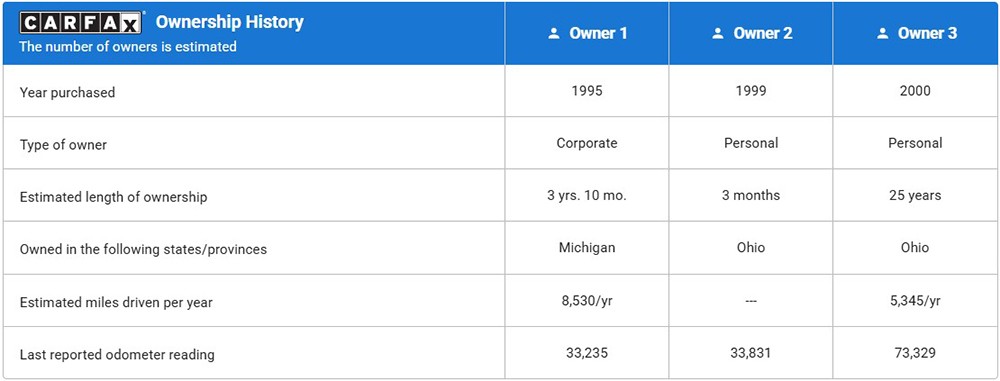
Task: Select Owner 2's 33,831 odometer reading
Action: [751, 352]
